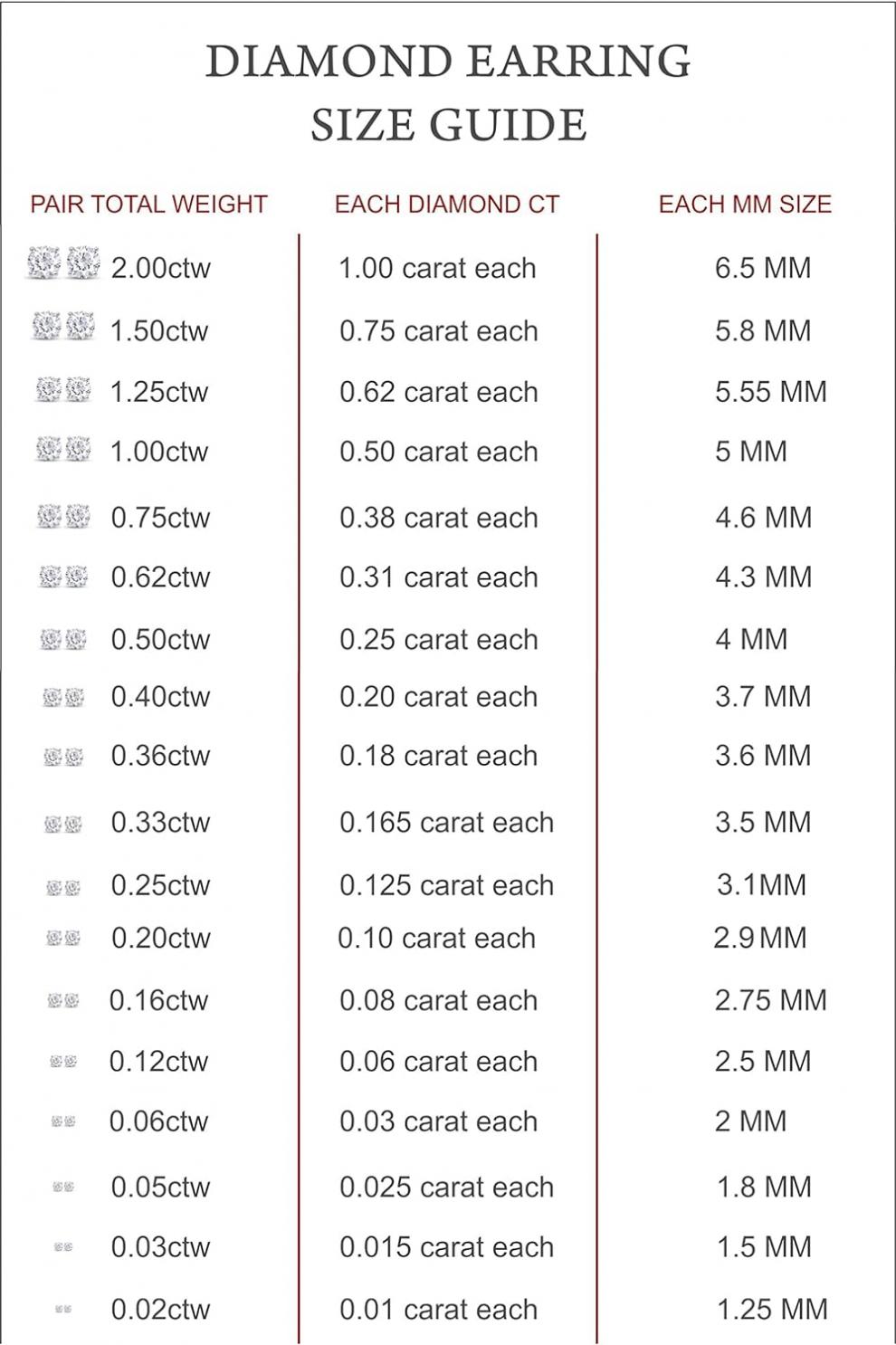Select the 6.5 MM size value
The width and height of the screenshot is (896, 1345).
(x=763, y=268)
